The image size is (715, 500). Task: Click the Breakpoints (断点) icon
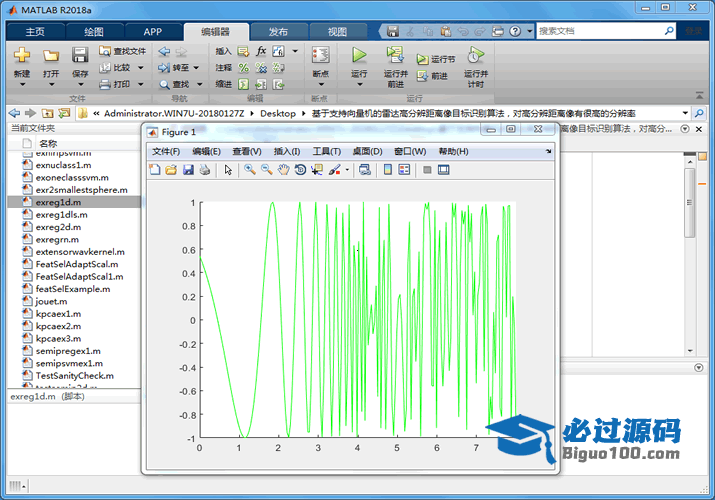coord(321,55)
